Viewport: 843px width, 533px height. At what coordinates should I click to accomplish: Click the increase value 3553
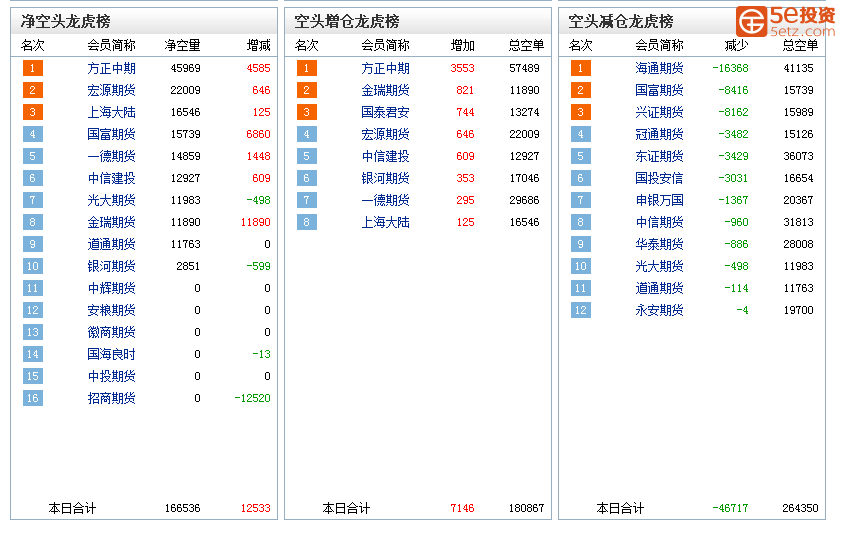coord(462,68)
